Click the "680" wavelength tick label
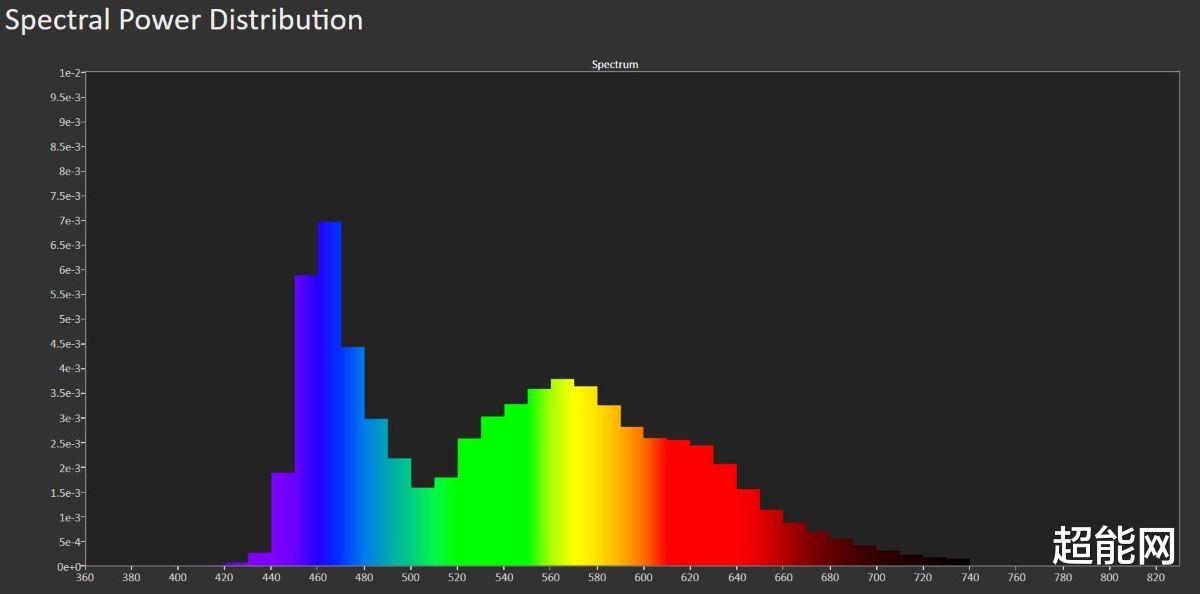This screenshot has width=1200, height=594. (830, 578)
